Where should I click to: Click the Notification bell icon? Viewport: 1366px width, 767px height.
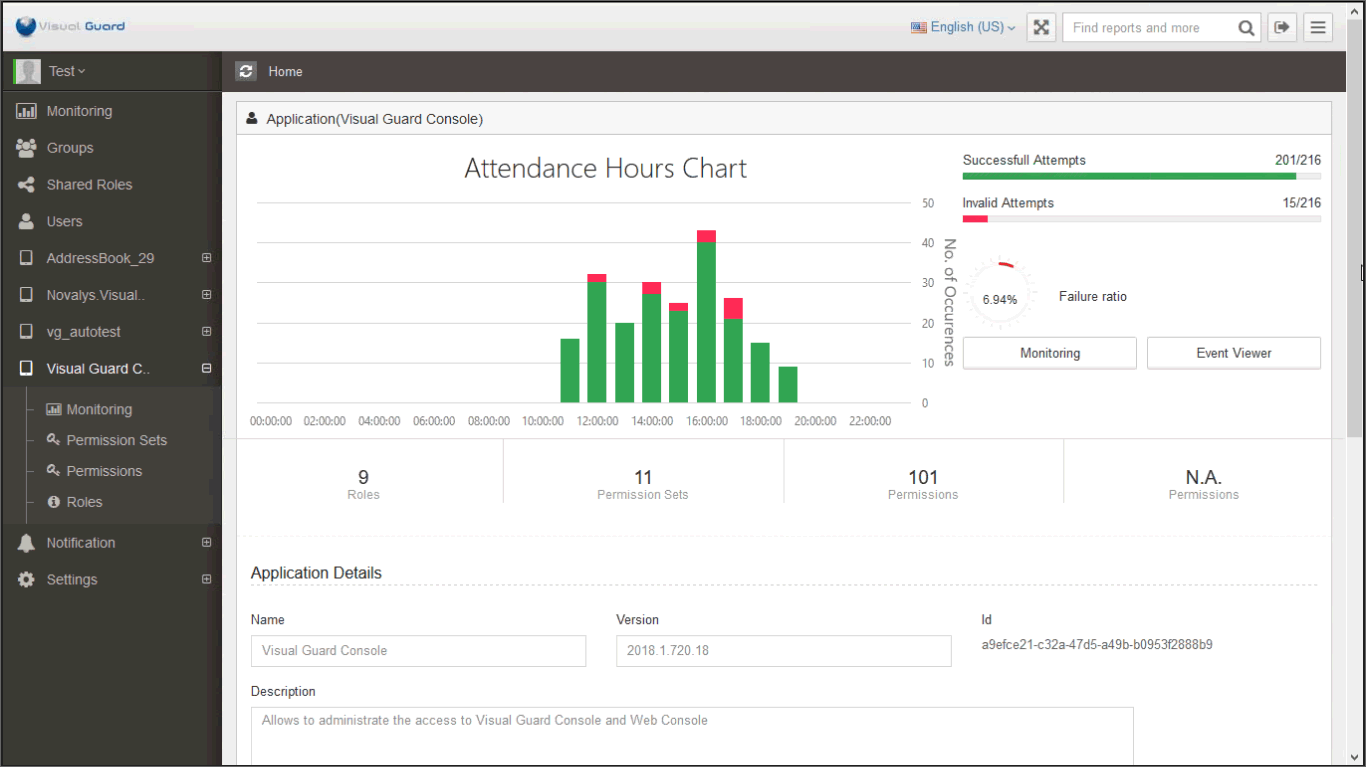click(x=26, y=543)
